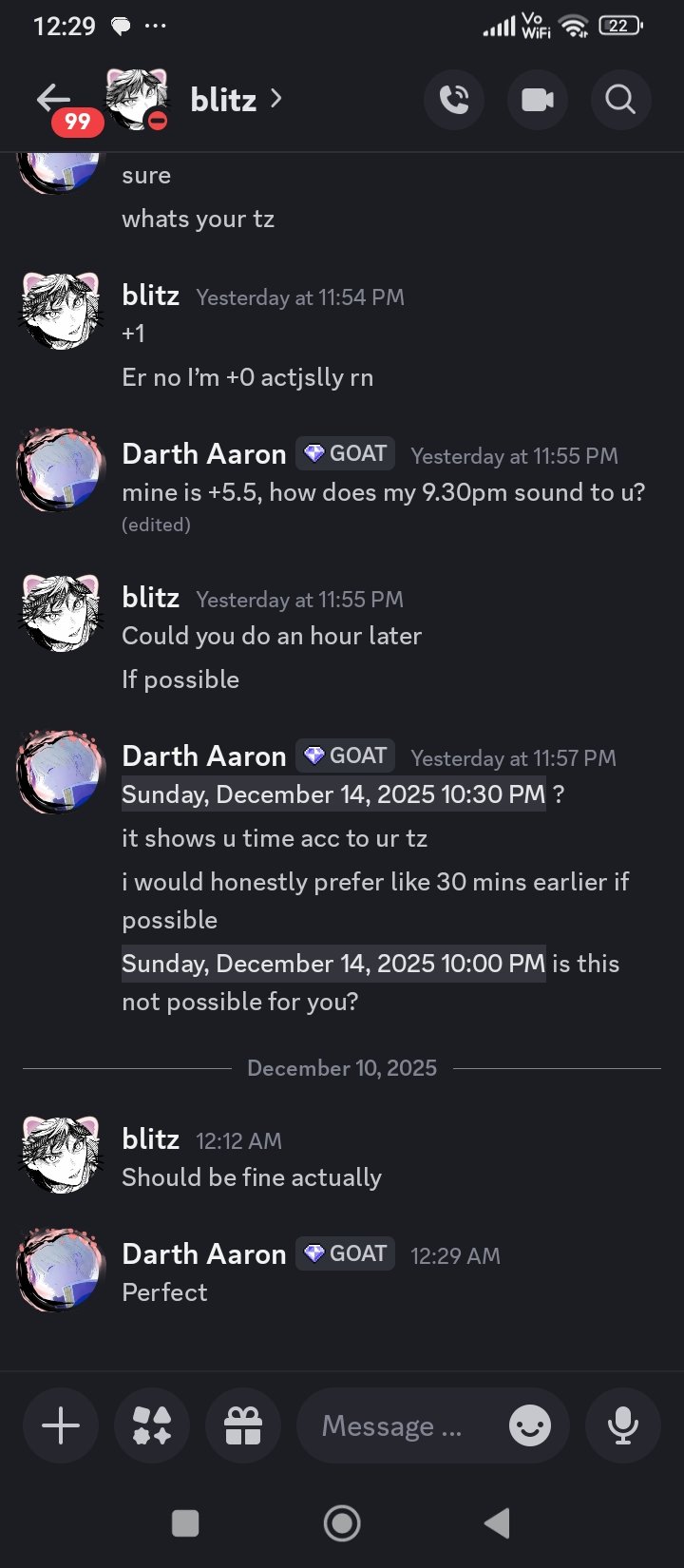Open blitz's avatar in the header

[137, 99]
